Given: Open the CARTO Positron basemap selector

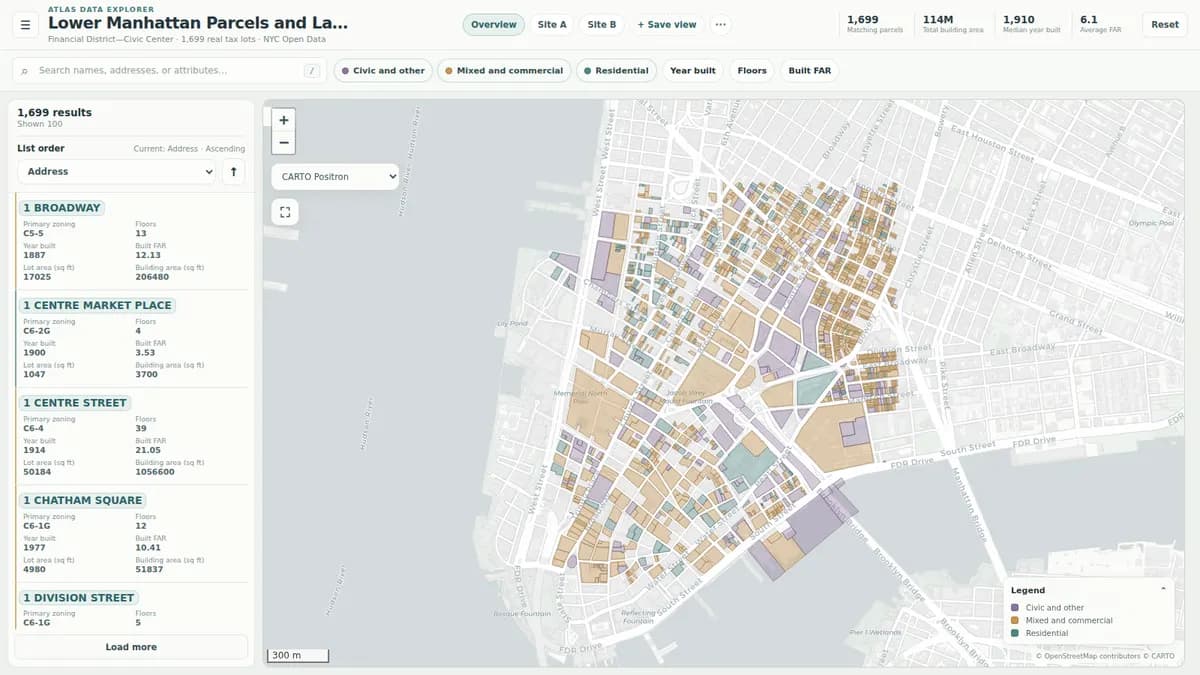Looking at the screenshot, I should click(x=335, y=176).
